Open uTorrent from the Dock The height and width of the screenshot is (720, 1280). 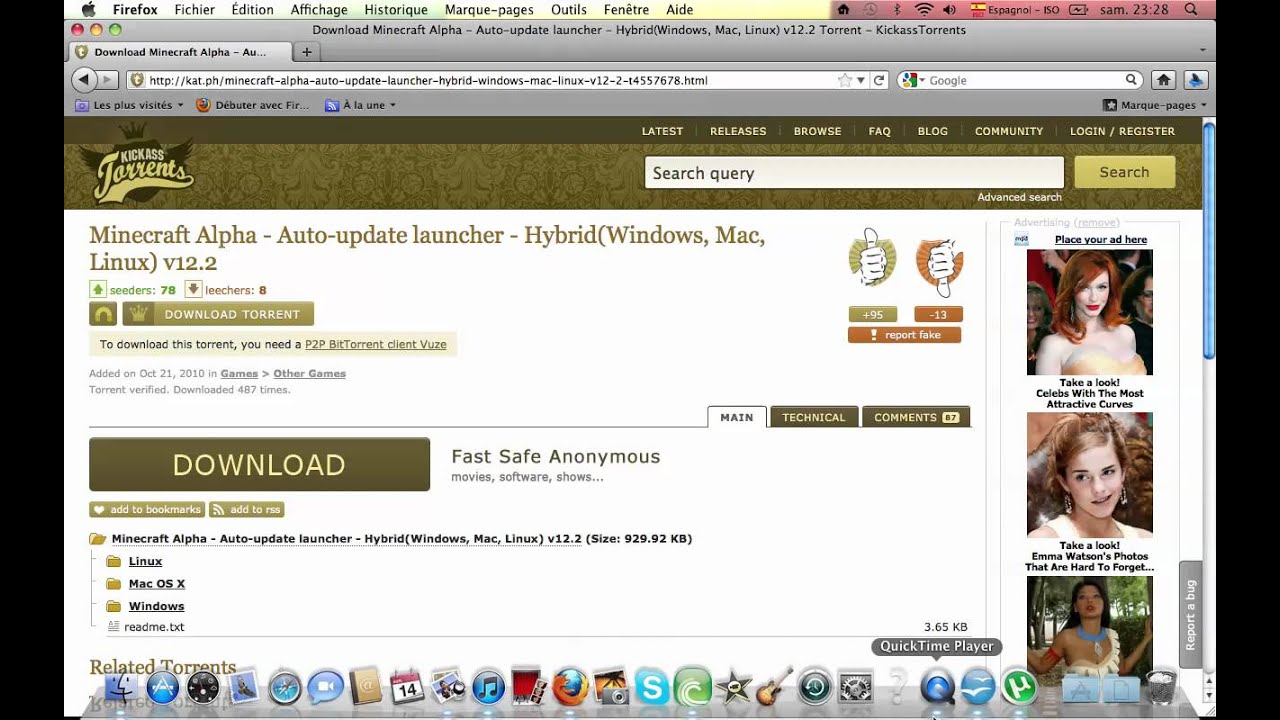coord(1019,688)
